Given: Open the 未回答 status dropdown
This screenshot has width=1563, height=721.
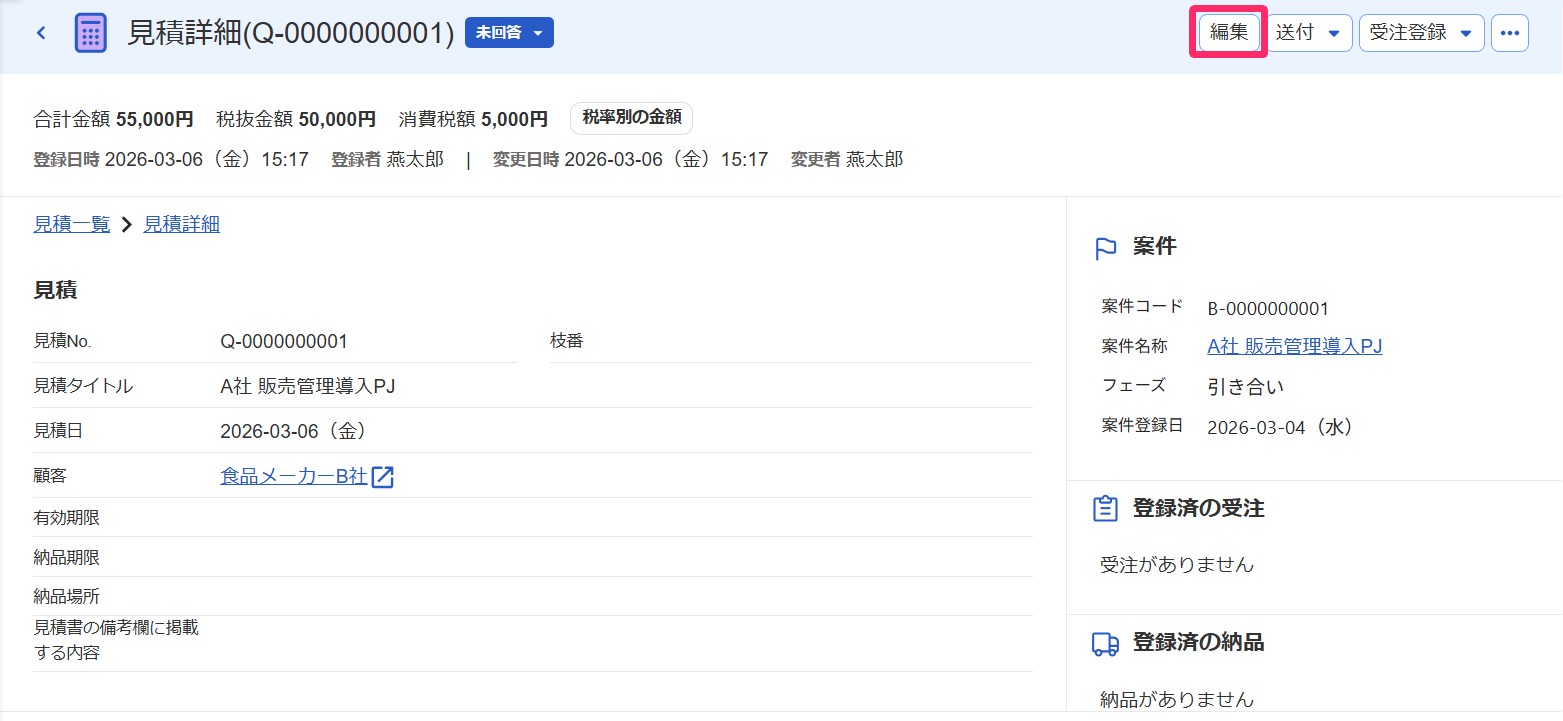Looking at the screenshot, I should click(x=509, y=33).
